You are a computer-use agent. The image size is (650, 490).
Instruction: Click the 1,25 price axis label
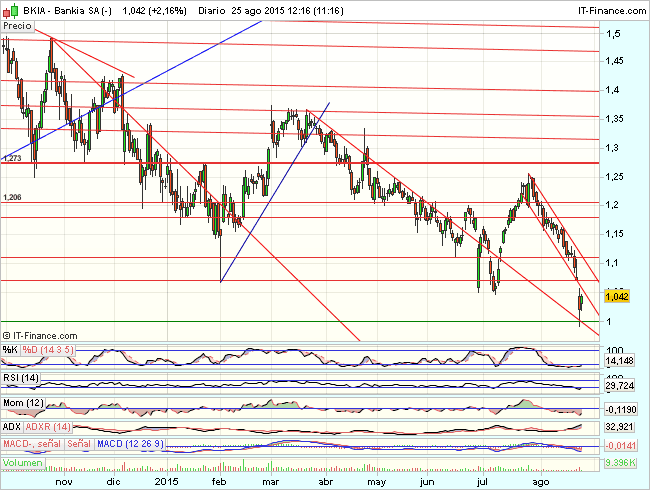[x=614, y=177]
